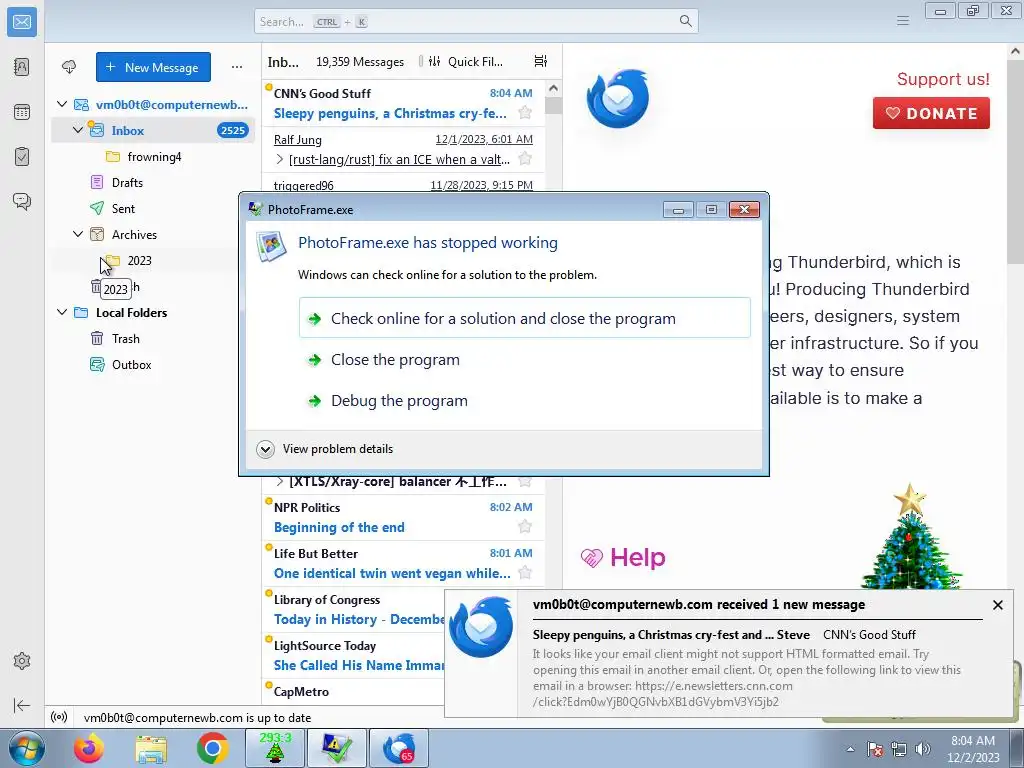Open Action Center flag tray icon
The image size is (1024, 768).
click(875, 749)
